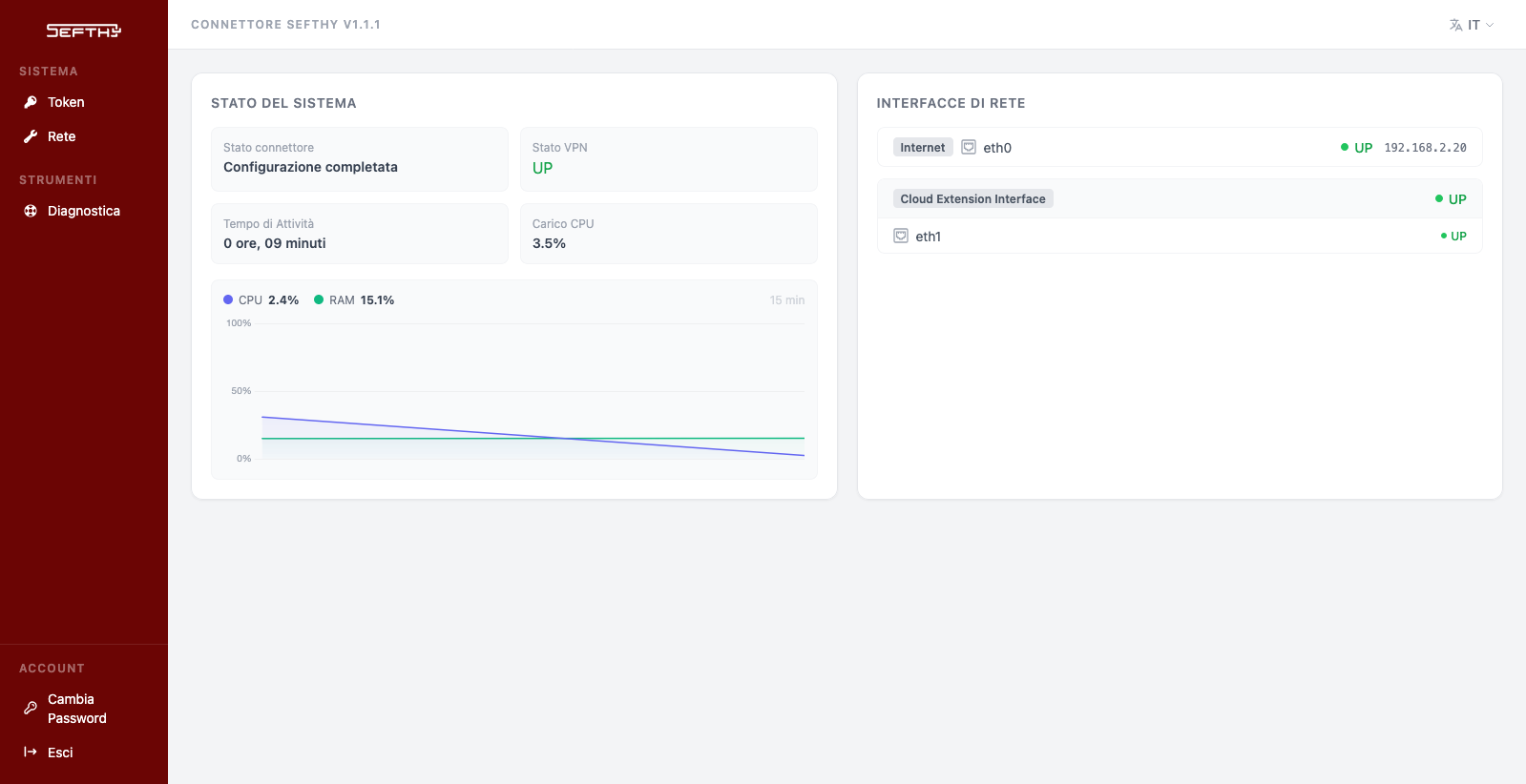The height and width of the screenshot is (784, 1526).
Task: Click the green status dot on eth1 row
Action: pos(1444,236)
